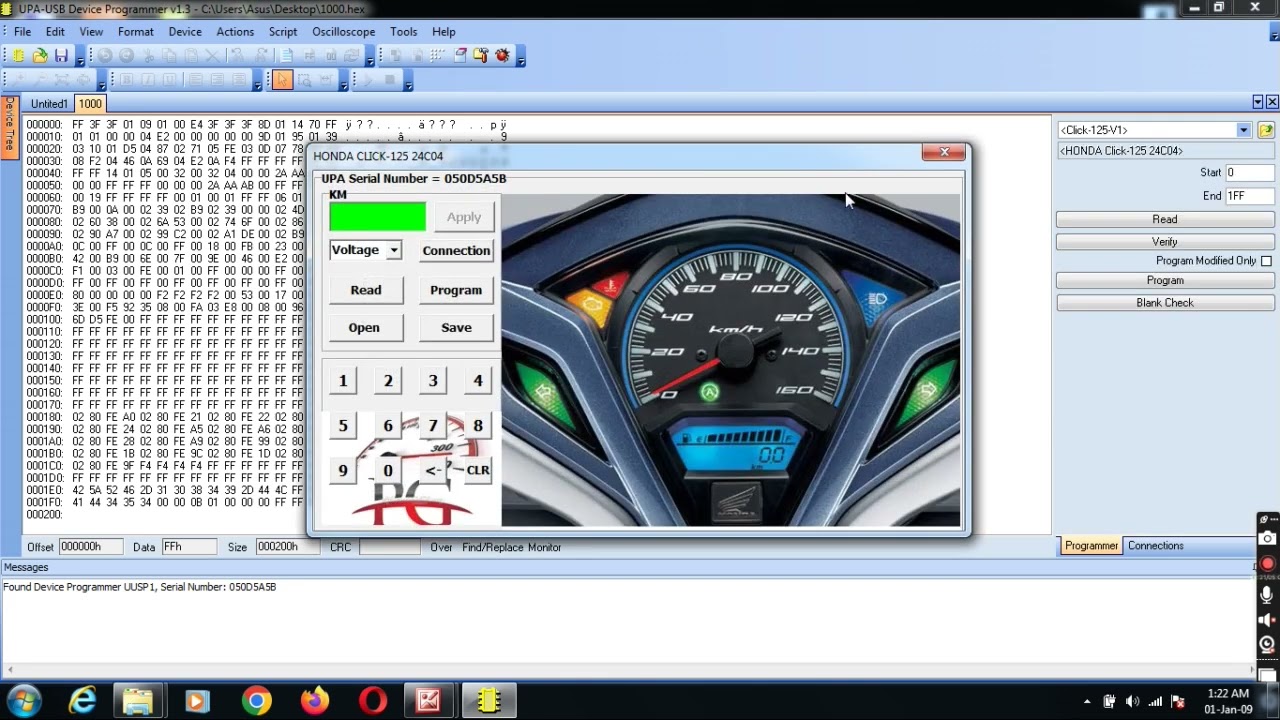This screenshot has width=1280, height=720.
Task: Open the Device menu
Action: (185, 32)
